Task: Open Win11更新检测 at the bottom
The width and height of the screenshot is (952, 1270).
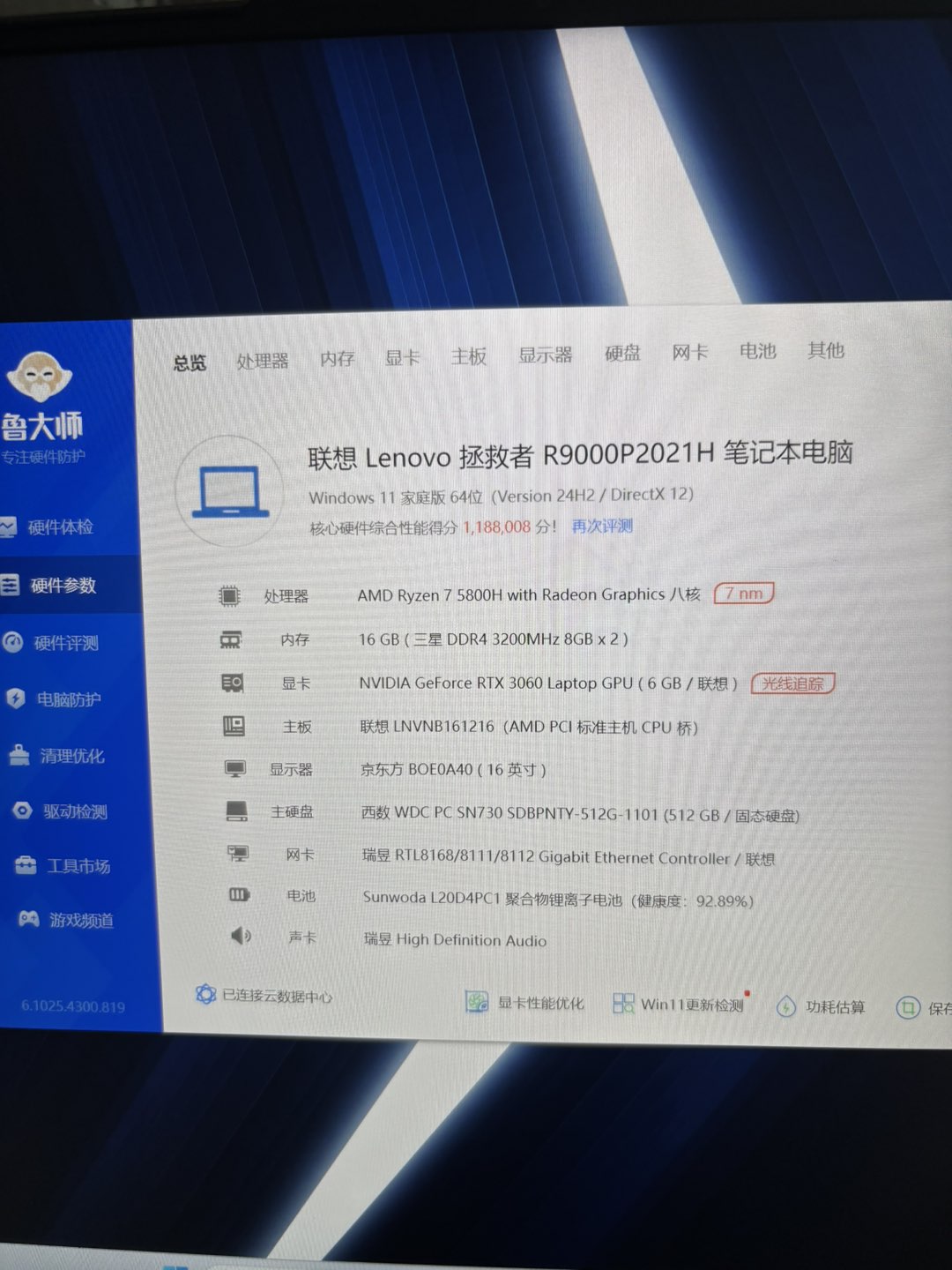Action: (692, 1005)
